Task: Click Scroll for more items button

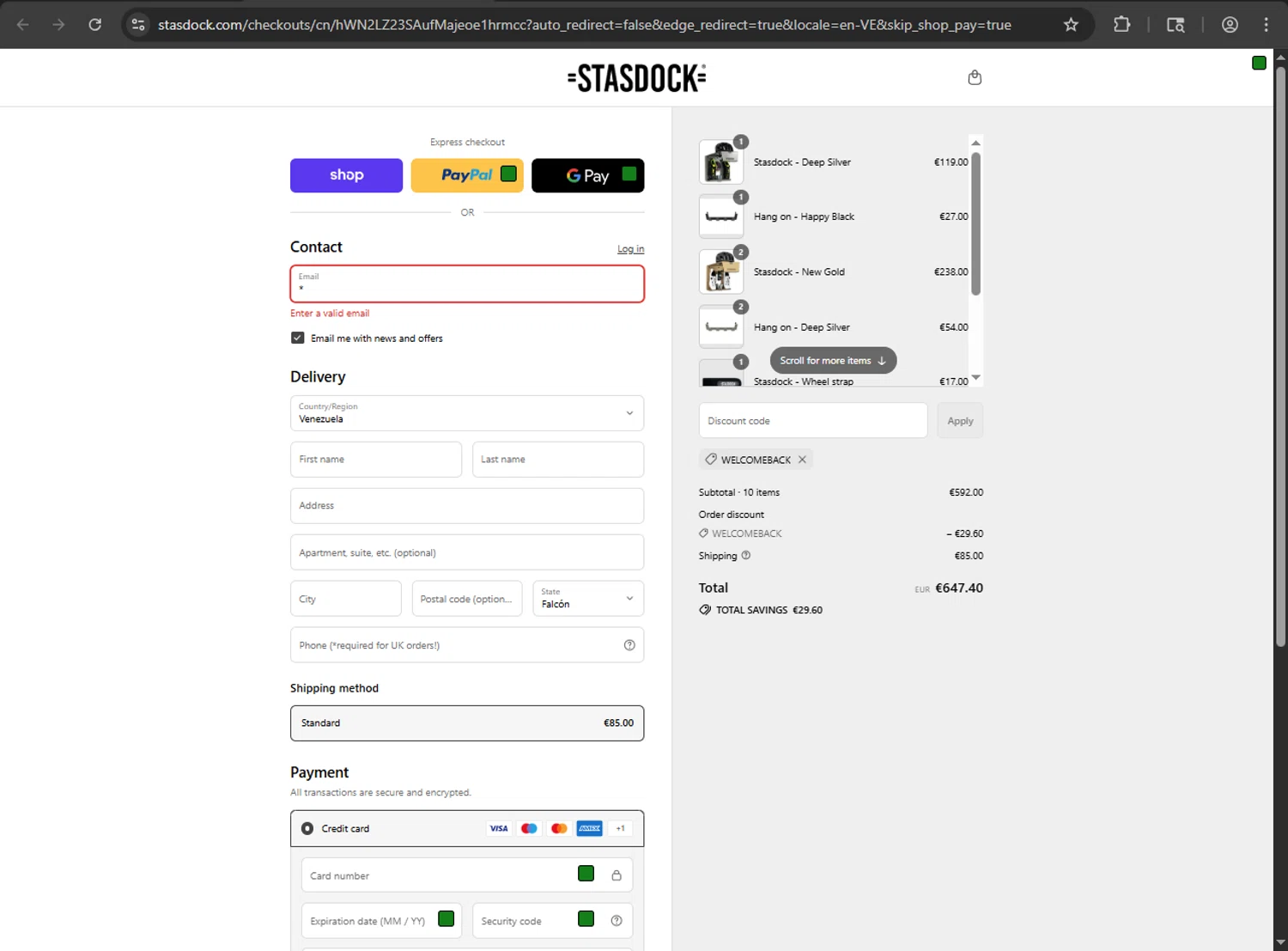Action: (833, 361)
